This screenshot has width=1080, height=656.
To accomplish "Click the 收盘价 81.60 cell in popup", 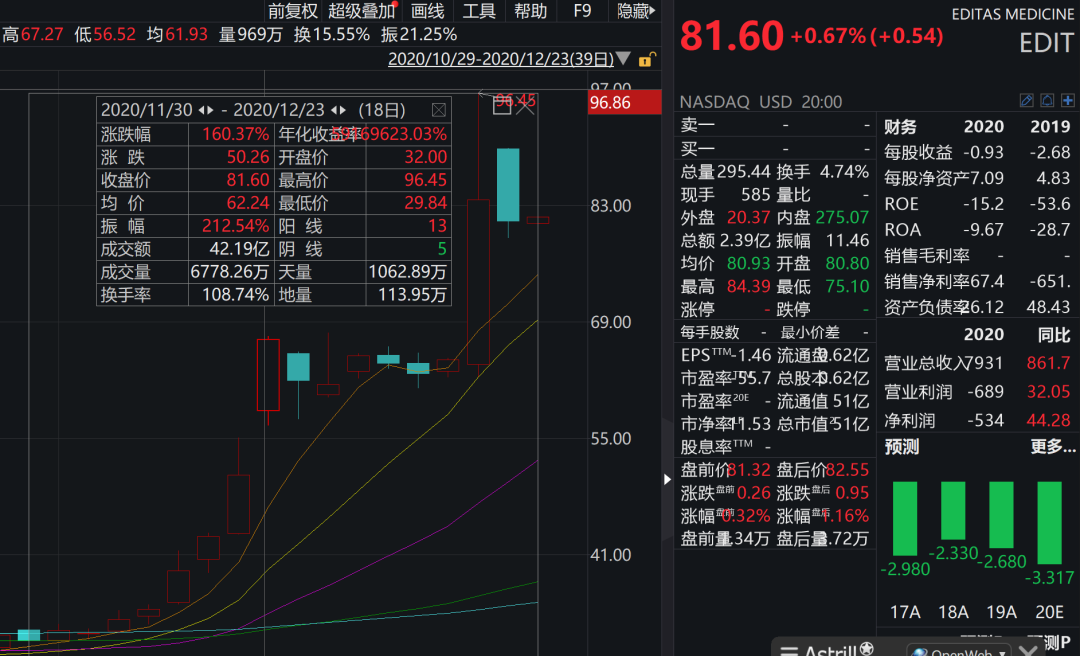I will pos(248,180).
